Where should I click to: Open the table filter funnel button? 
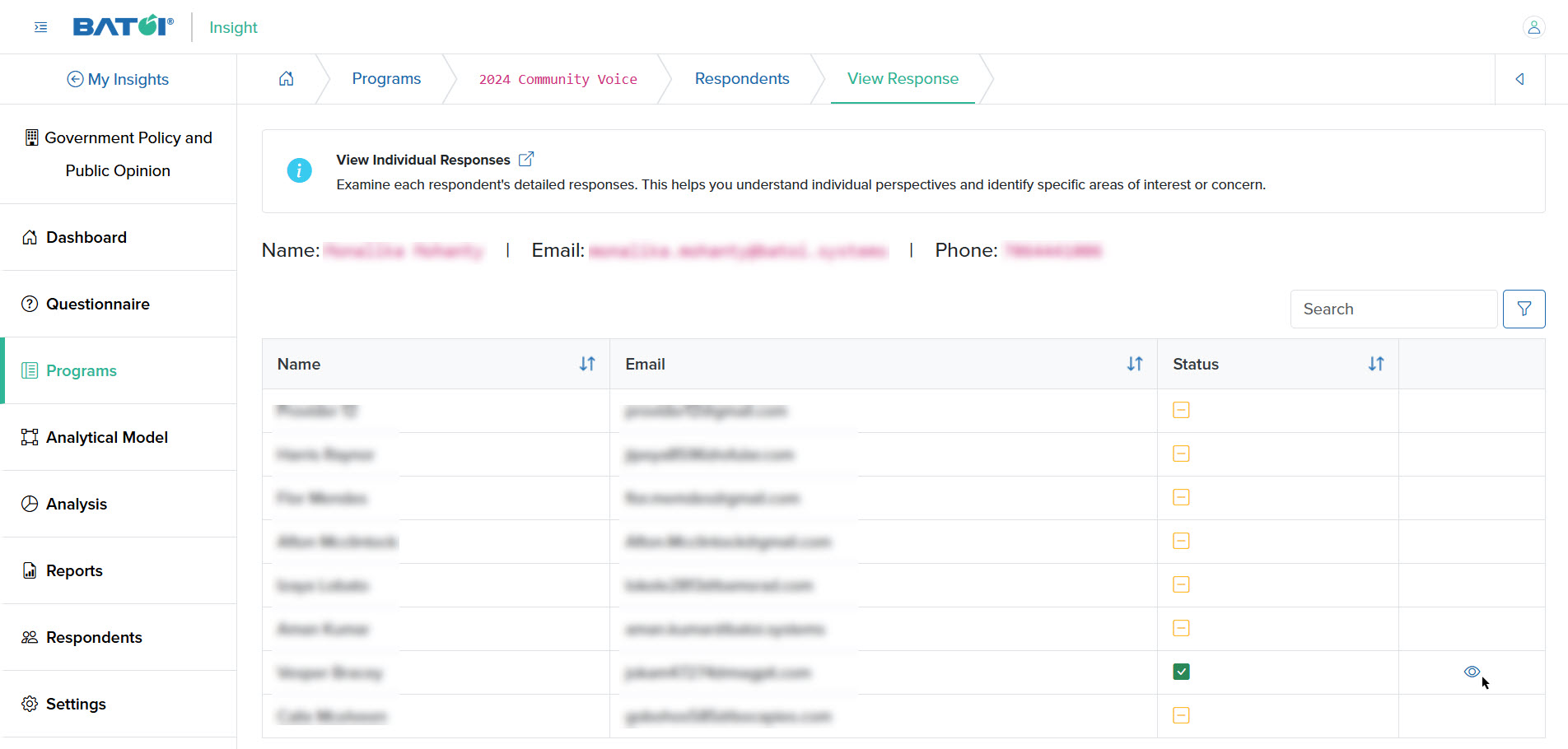click(x=1524, y=309)
